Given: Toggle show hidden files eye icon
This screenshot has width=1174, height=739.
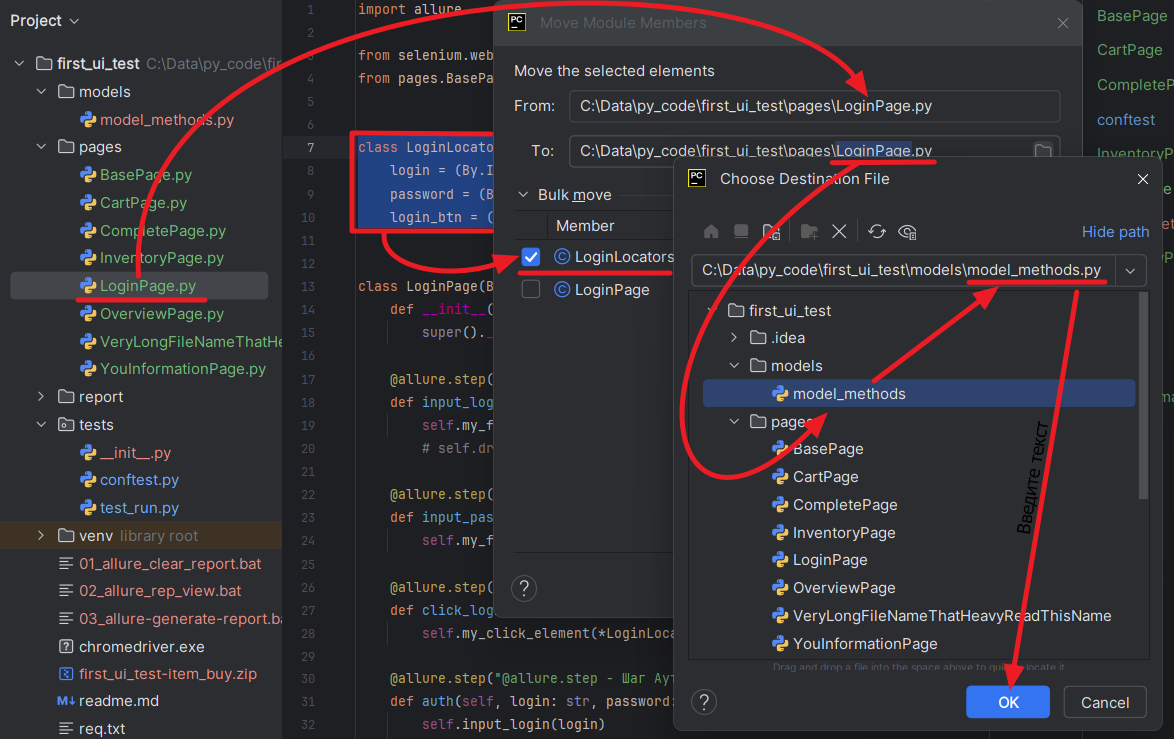Looking at the screenshot, I should tap(907, 232).
